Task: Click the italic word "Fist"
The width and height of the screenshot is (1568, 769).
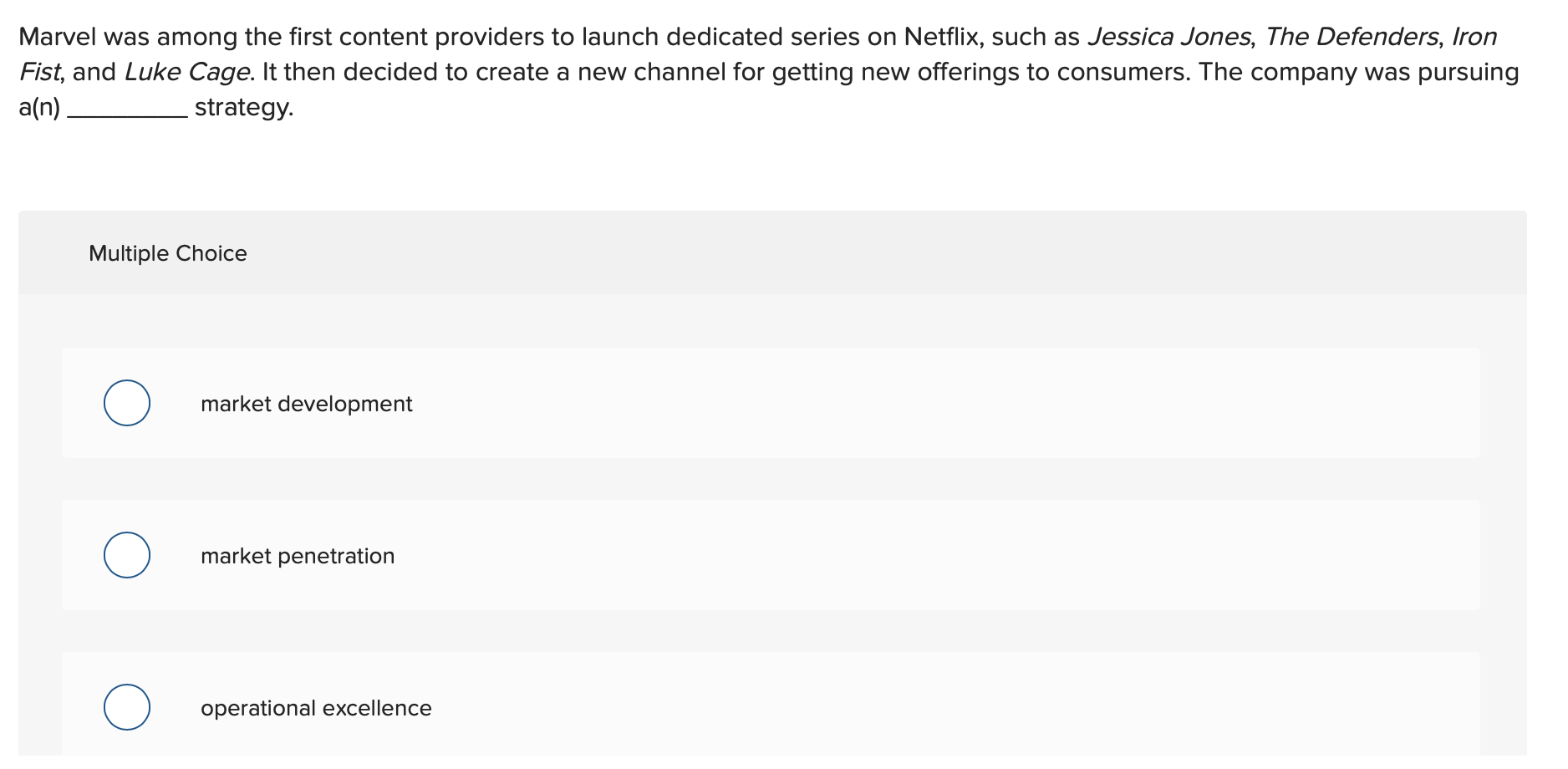Action: point(39,72)
